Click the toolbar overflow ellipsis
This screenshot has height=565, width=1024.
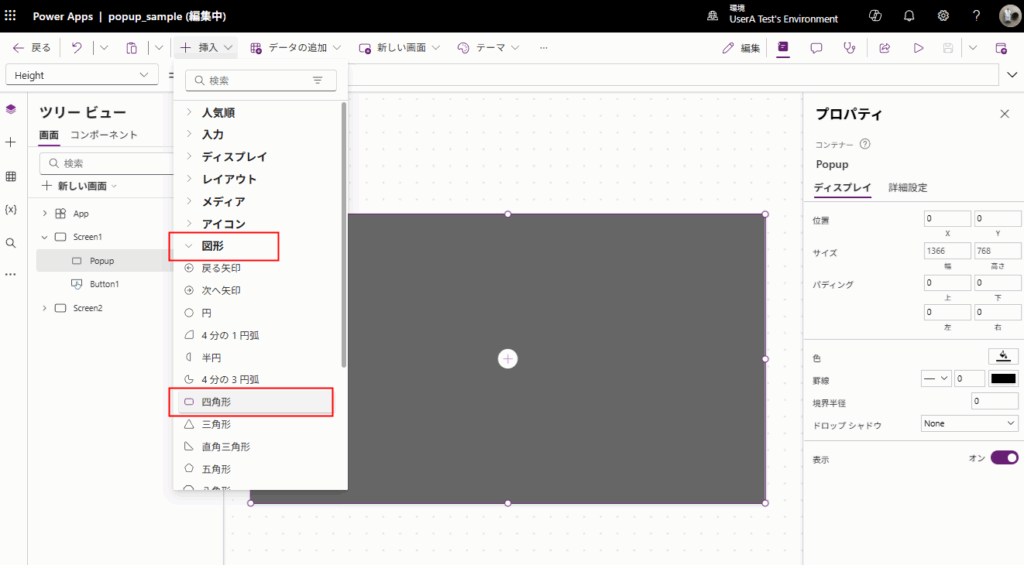543,48
